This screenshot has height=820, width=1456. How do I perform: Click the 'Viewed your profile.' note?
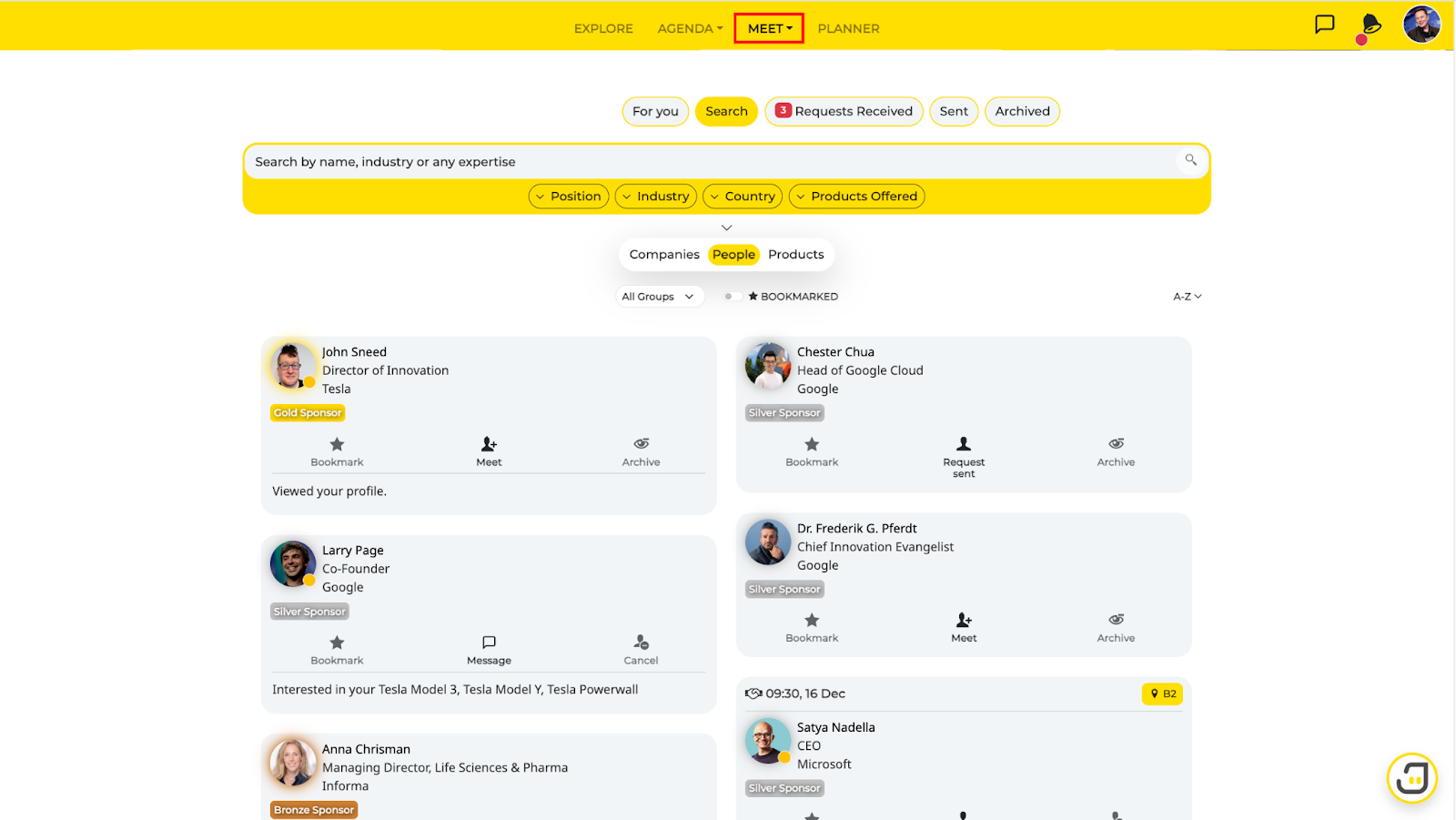click(329, 491)
